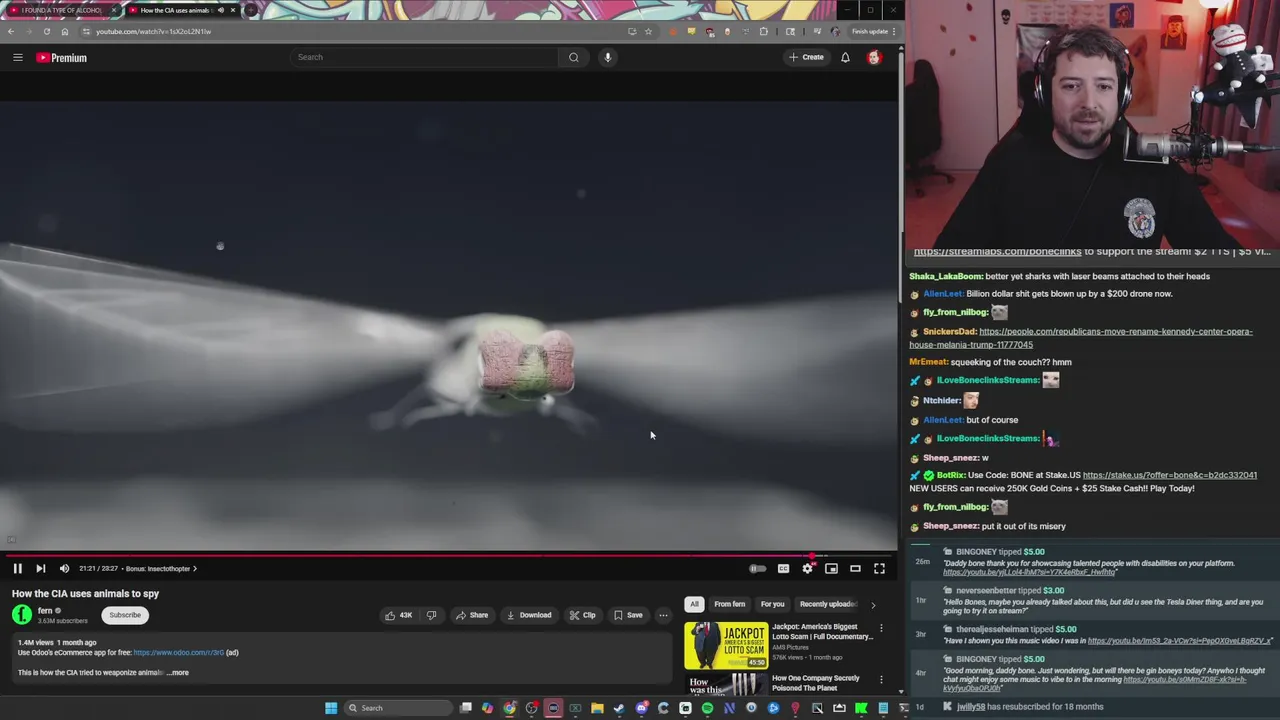Open the Jackpot Lotto Scam thumbnail
Image resolution: width=1280 pixels, height=720 pixels.
tap(726, 645)
